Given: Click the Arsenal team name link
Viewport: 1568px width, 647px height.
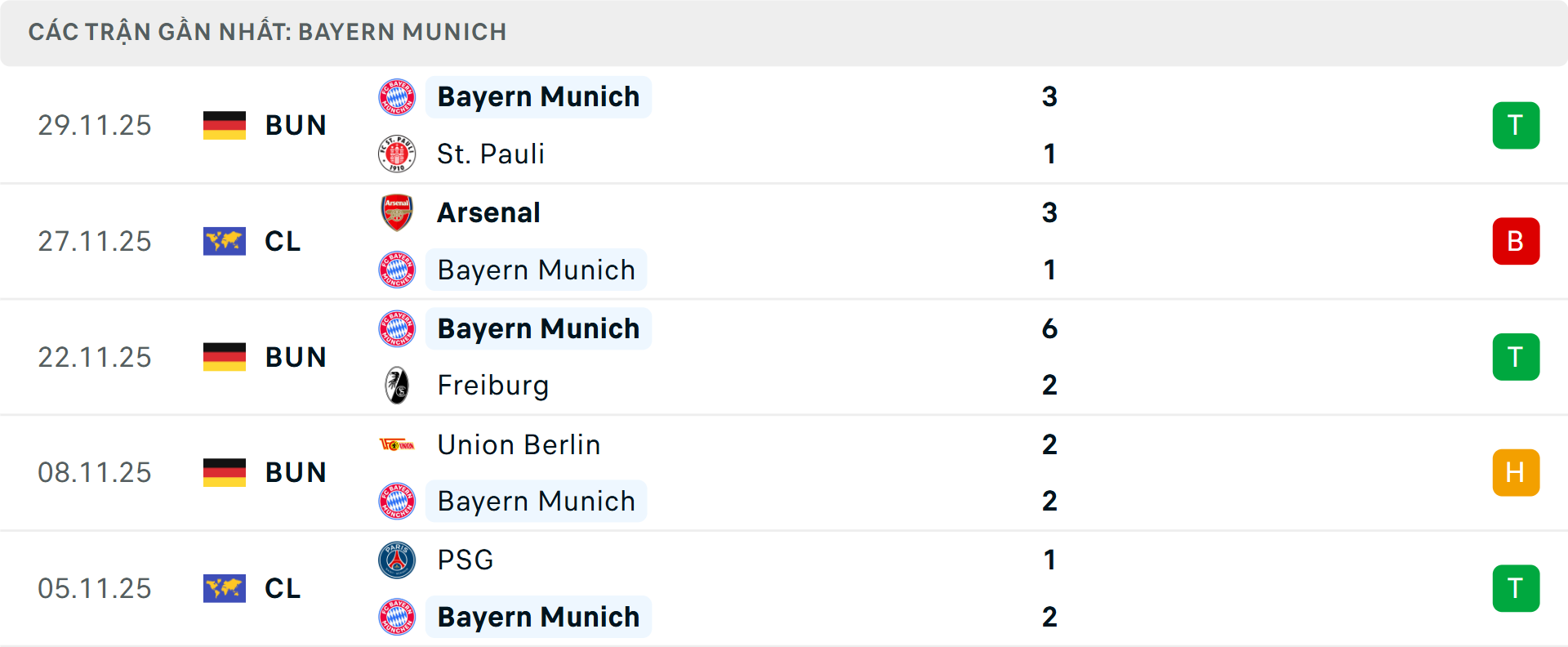Looking at the screenshot, I should coord(488,212).
